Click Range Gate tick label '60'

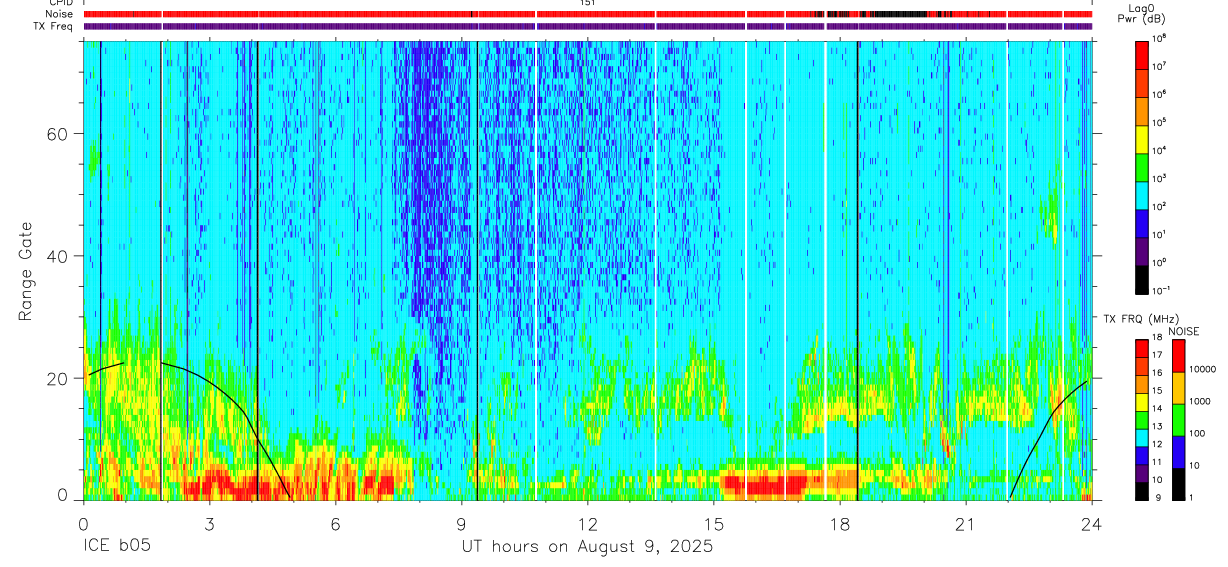(x=58, y=134)
